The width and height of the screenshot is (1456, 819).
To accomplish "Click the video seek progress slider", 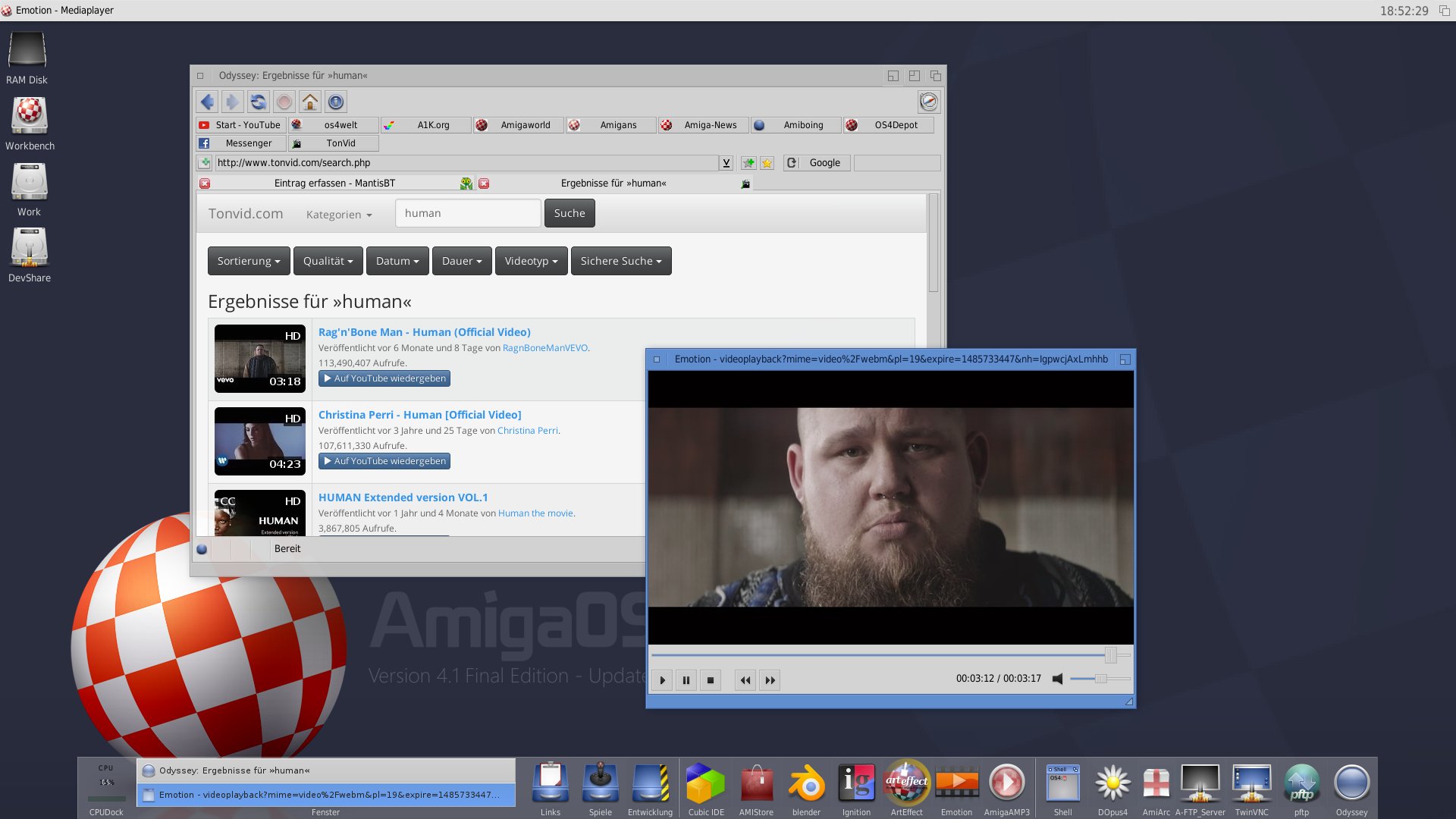I will click(880, 654).
